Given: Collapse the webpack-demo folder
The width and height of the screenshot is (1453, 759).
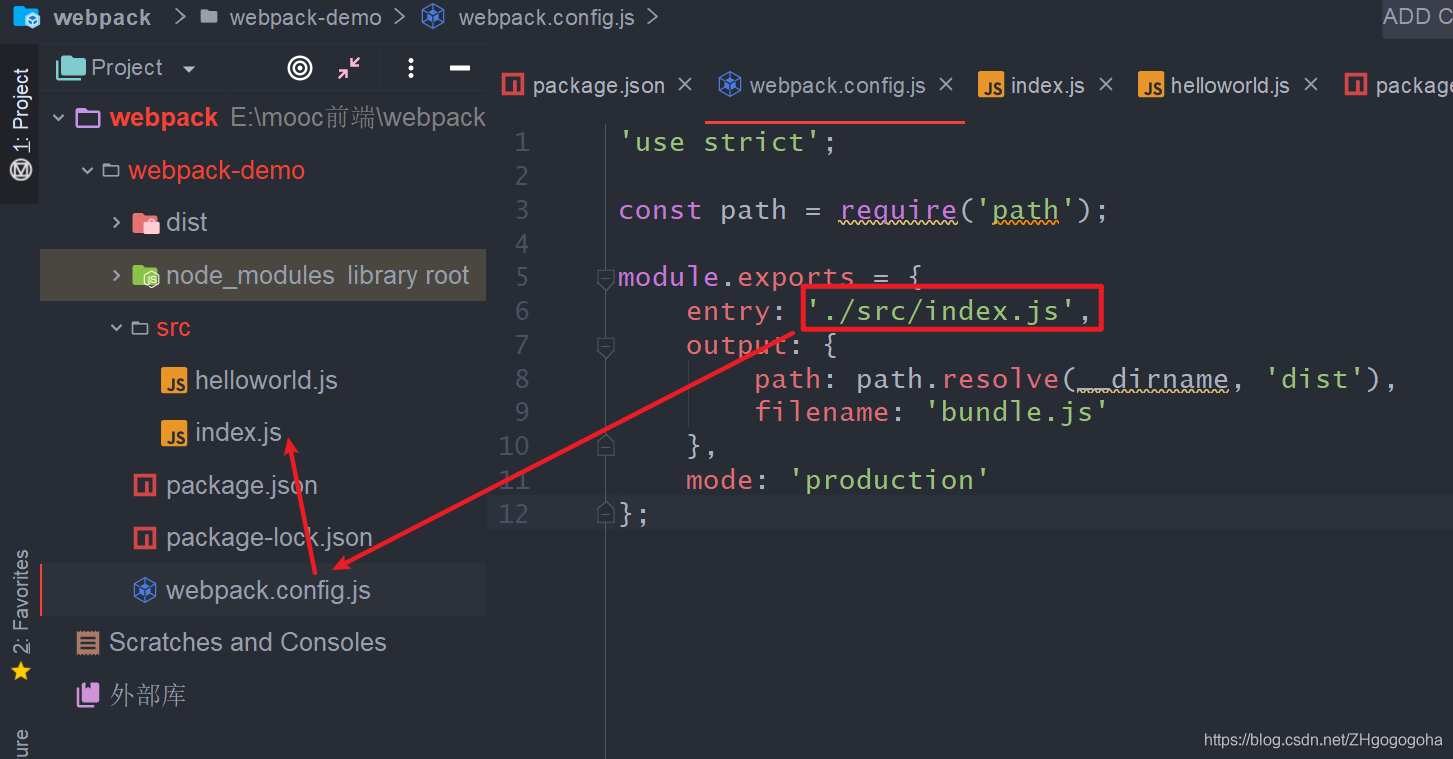Looking at the screenshot, I should pos(87,171).
